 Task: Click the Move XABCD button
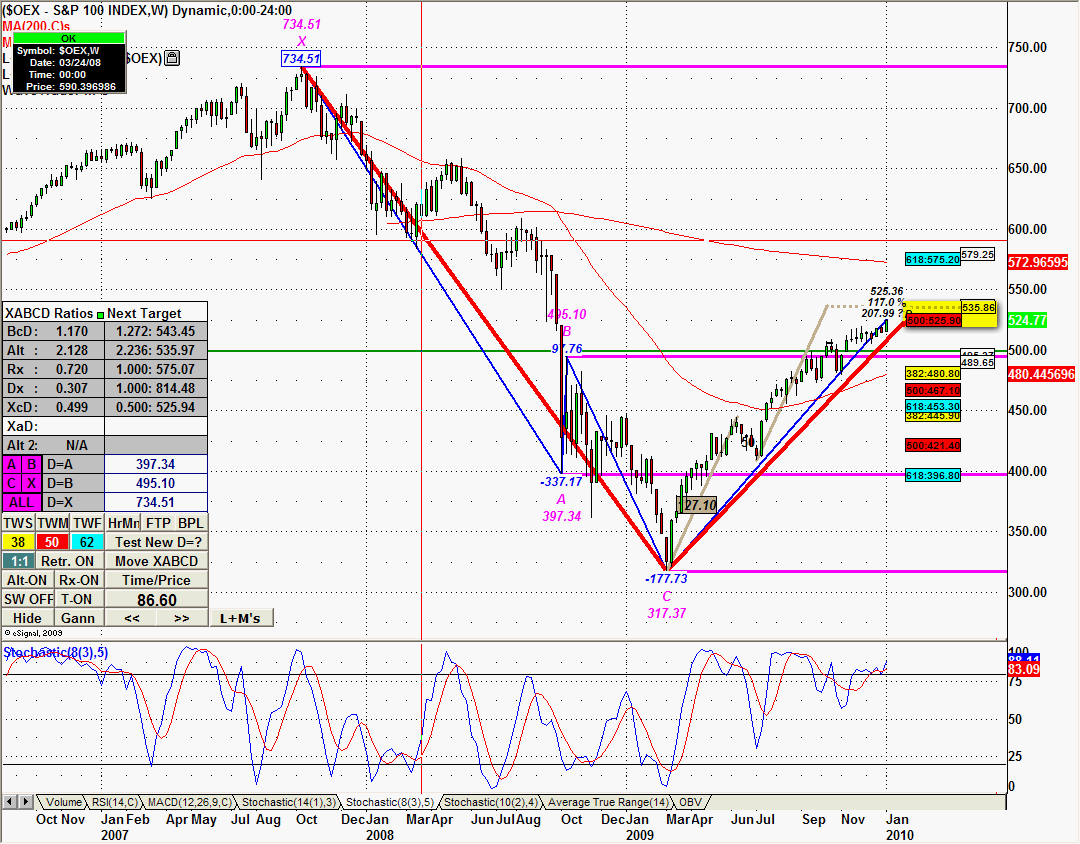pos(155,561)
